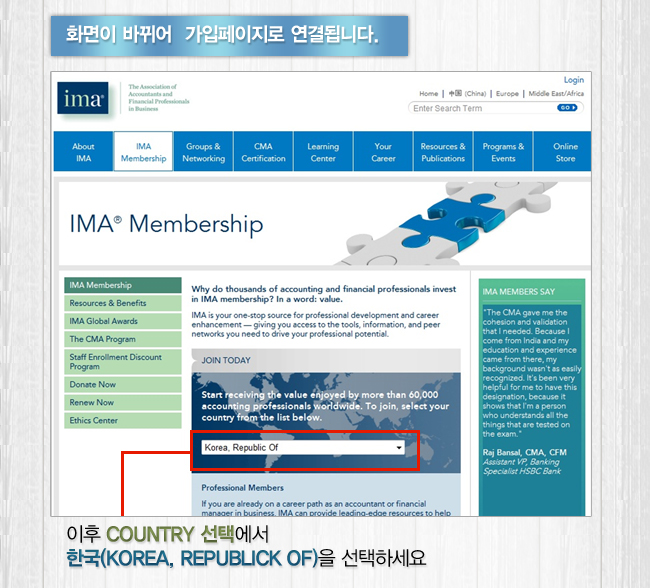Go to the Home link
650x588 pixels.
pos(429,94)
